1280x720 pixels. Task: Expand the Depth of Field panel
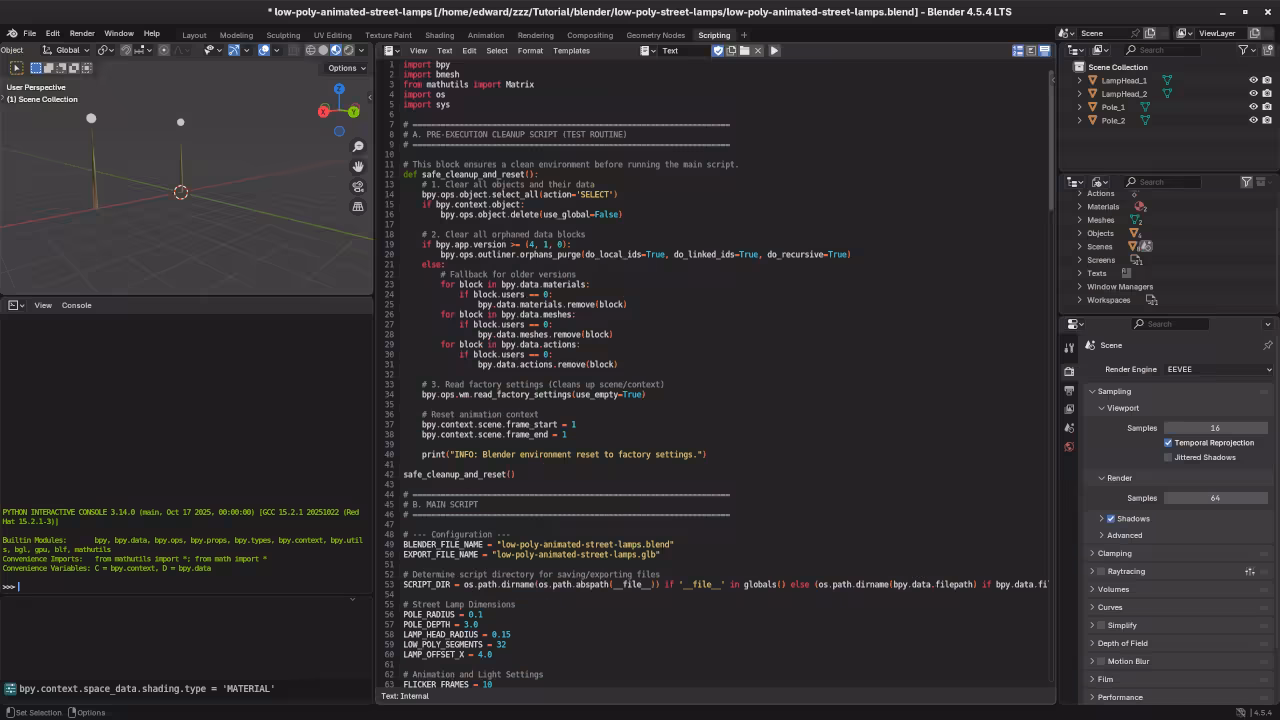pos(1122,643)
